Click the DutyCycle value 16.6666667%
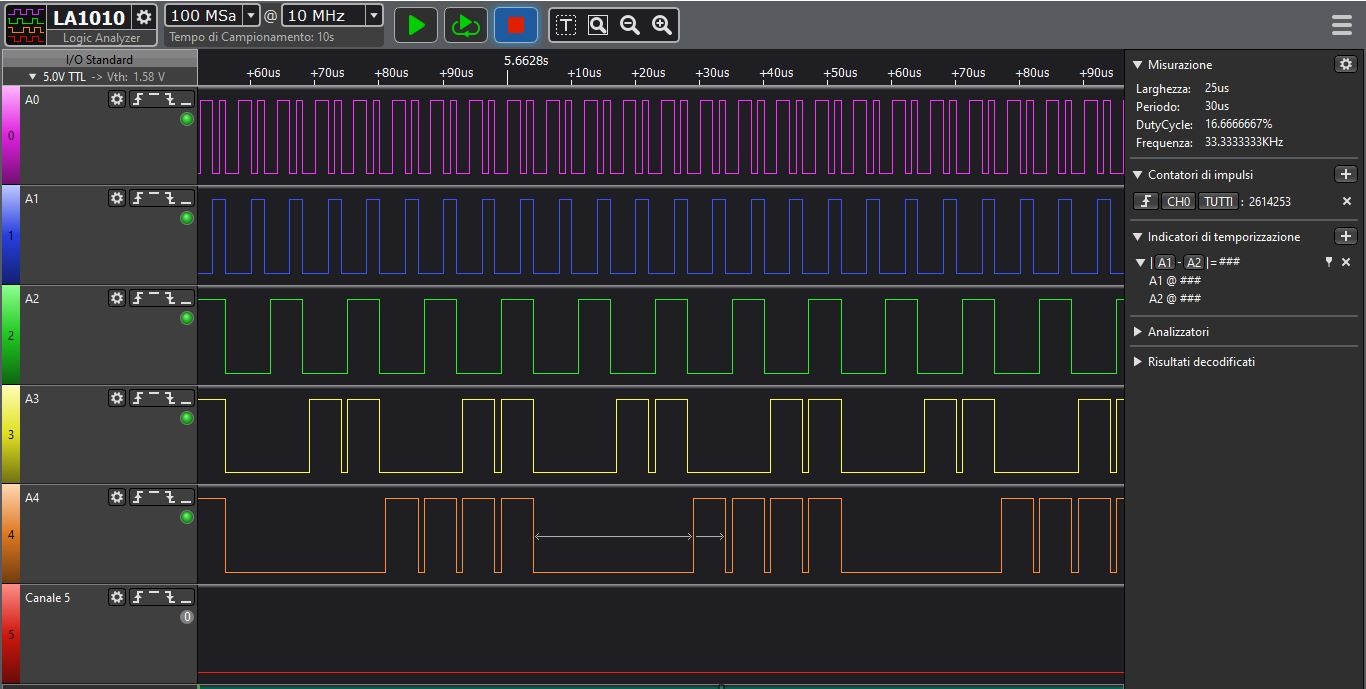 [x=1238, y=124]
